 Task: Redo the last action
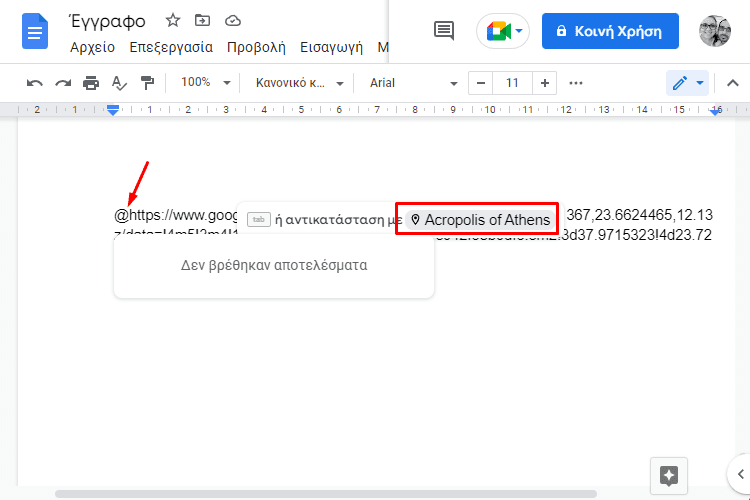tap(63, 83)
